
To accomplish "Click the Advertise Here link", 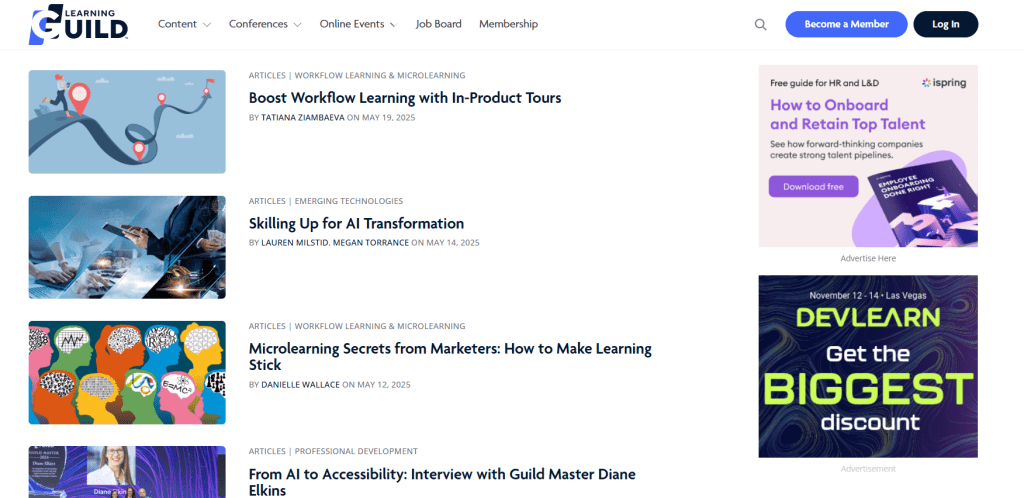I will [868, 258].
